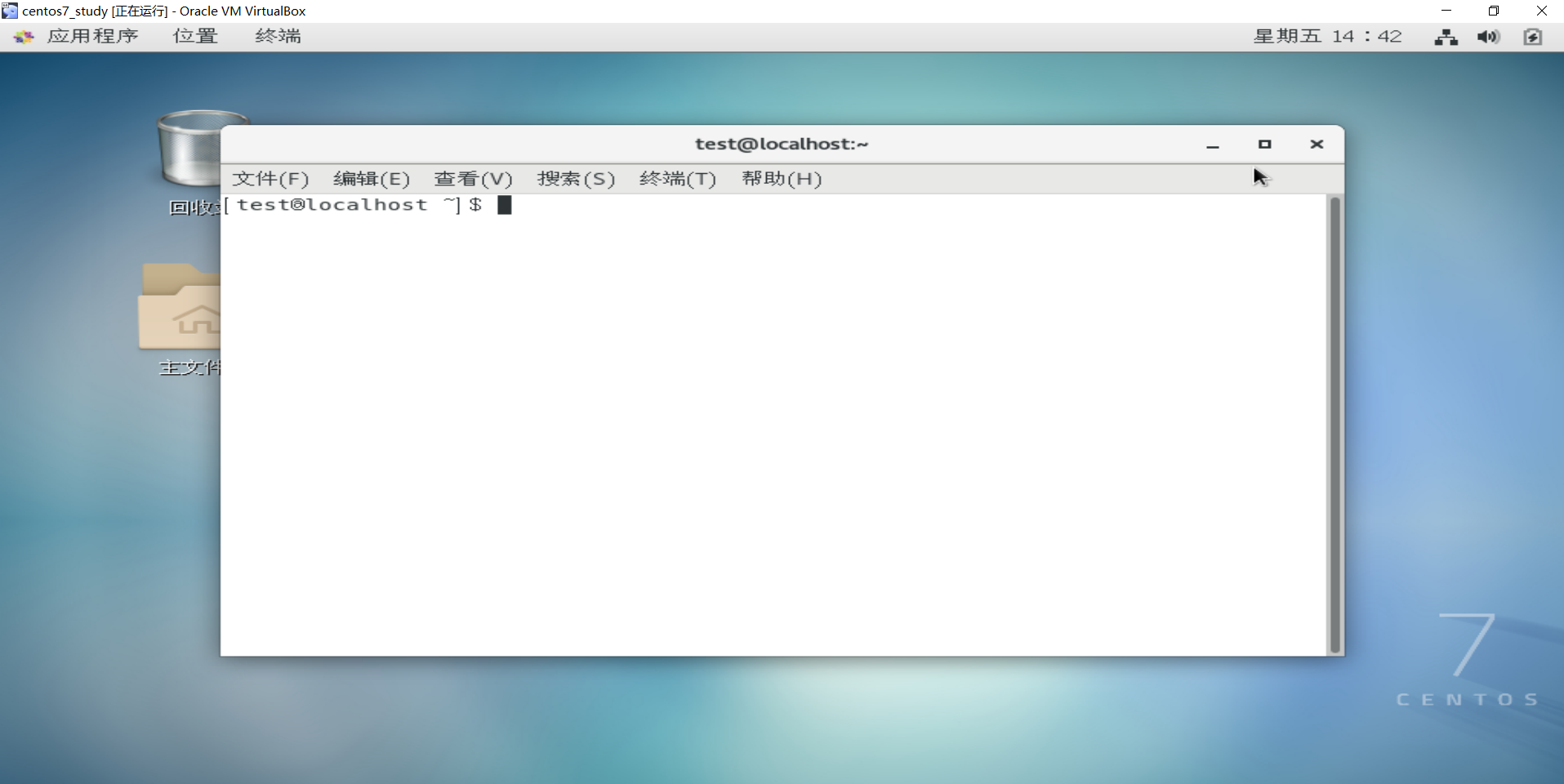Viewport: 1564px width, 784px height.
Task: Open the 查看(V) menu in terminal
Action: click(x=473, y=179)
